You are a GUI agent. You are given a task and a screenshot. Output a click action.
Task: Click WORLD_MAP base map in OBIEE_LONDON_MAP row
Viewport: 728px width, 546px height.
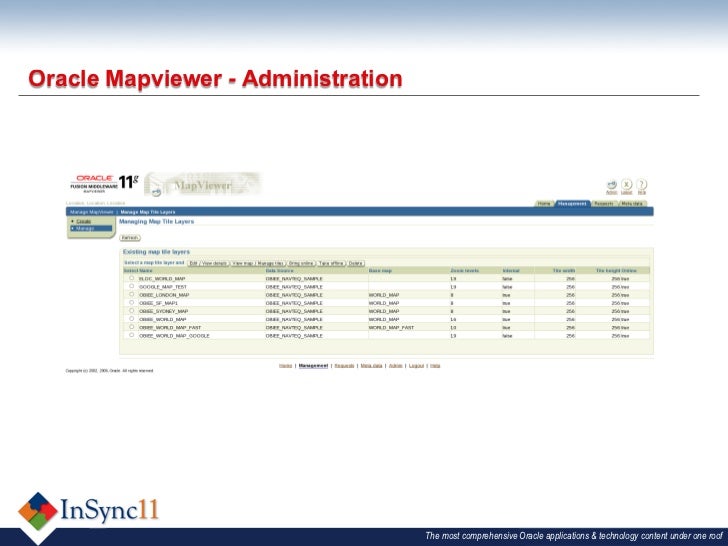click(x=384, y=295)
